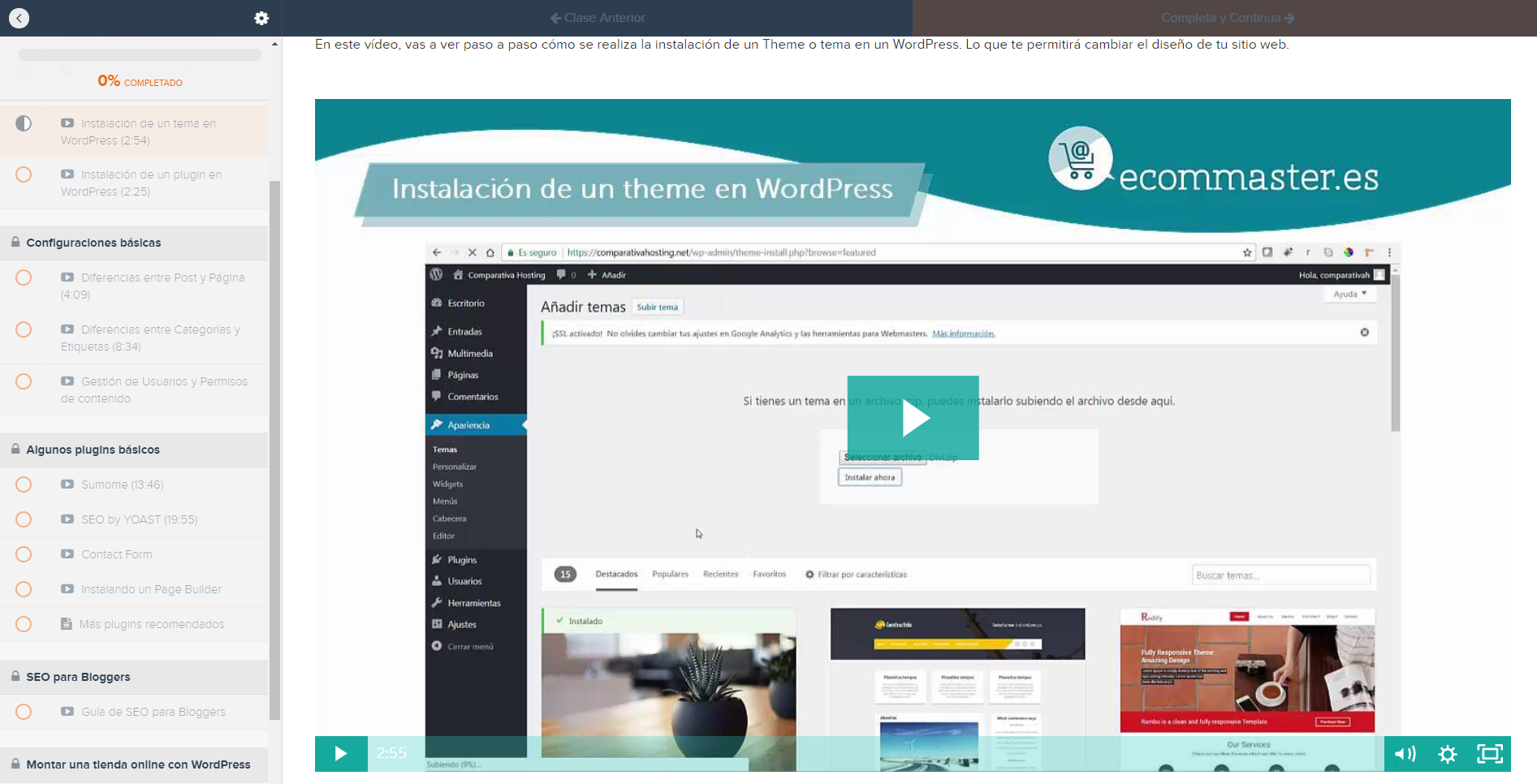
Task: Click the sidebar vertical scrollbar thumb
Action: (x=274, y=450)
